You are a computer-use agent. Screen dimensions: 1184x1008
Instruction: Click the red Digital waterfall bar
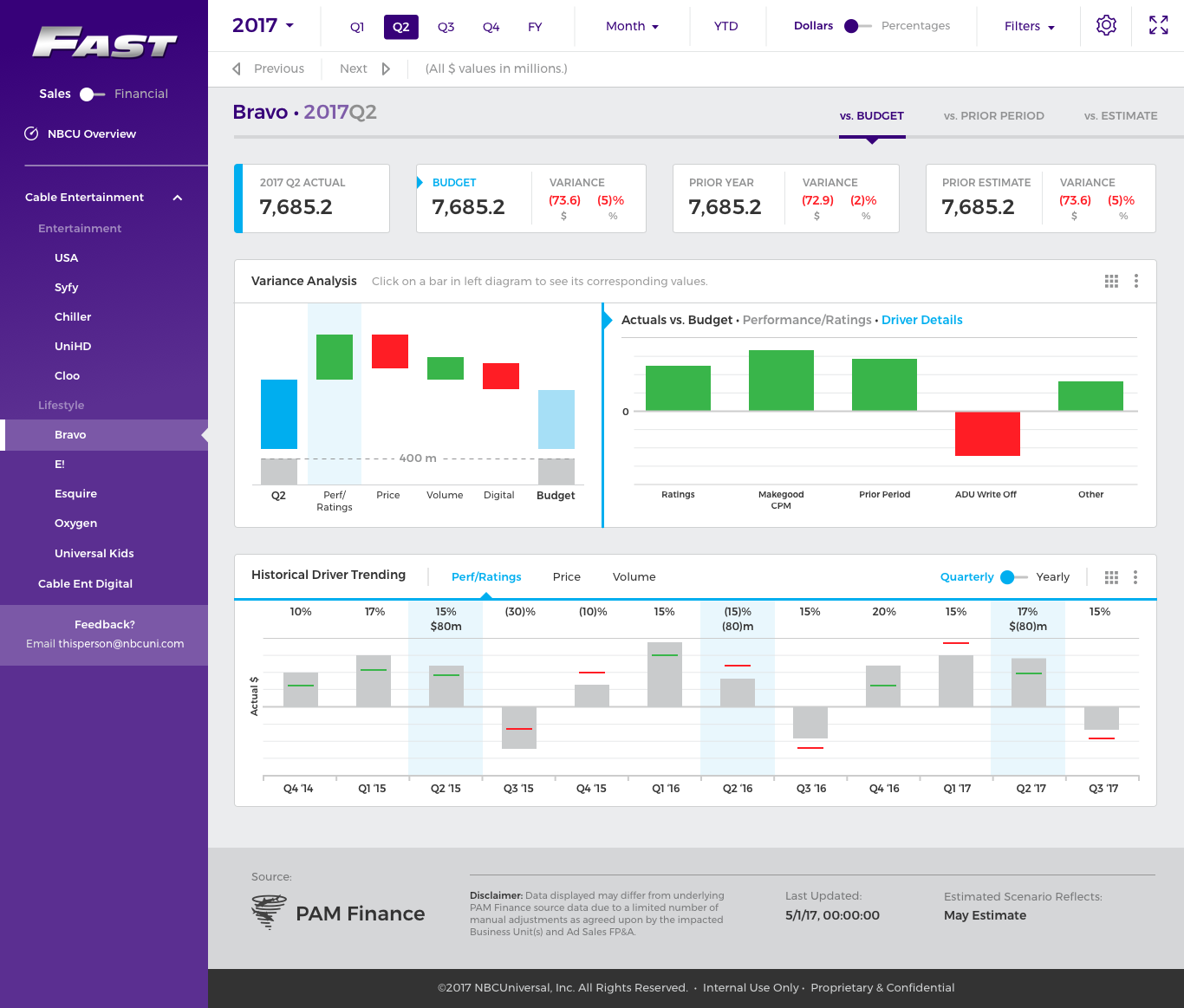point(501,376)
